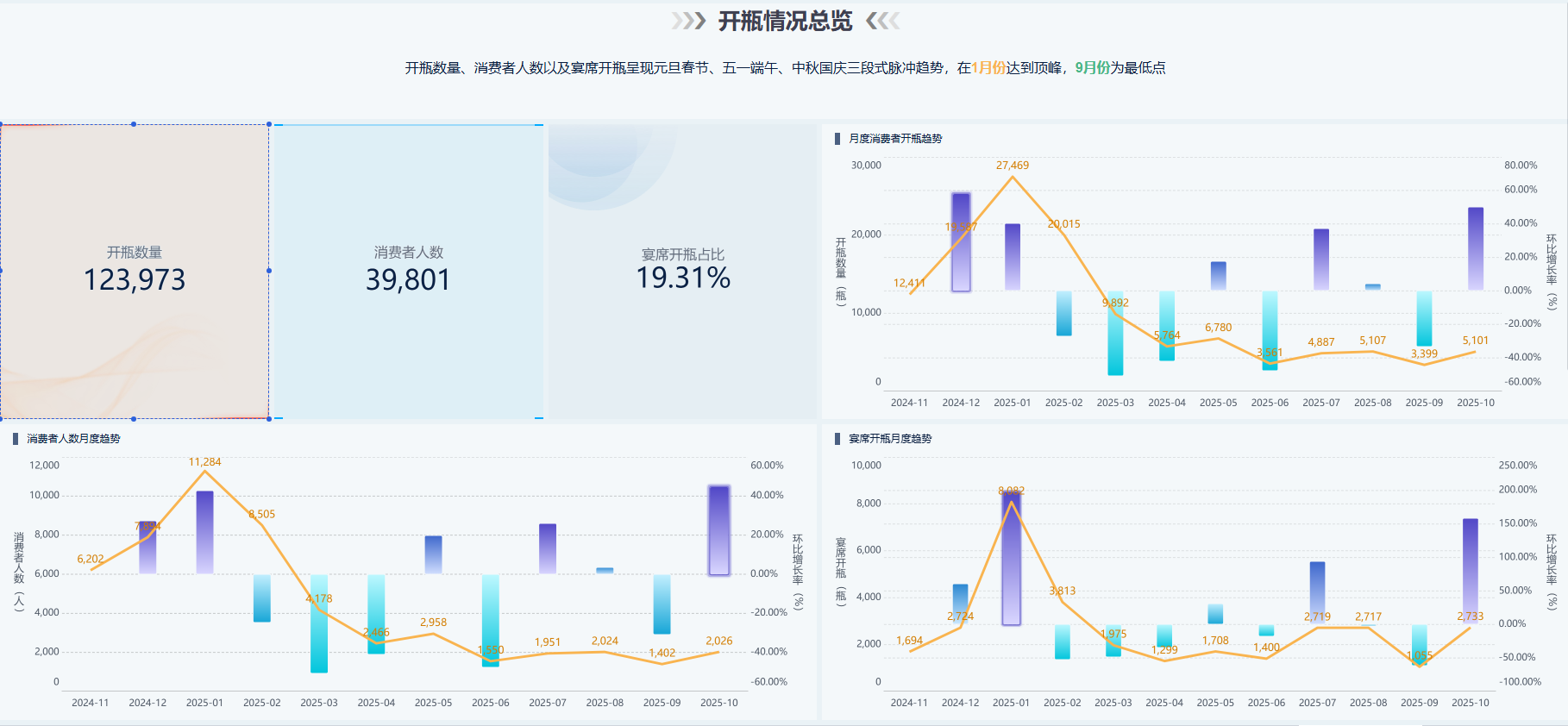Screen dimensions: 1568x726
Task: Click the 开瓶数量 value 123,973
Action: [135, 280]
